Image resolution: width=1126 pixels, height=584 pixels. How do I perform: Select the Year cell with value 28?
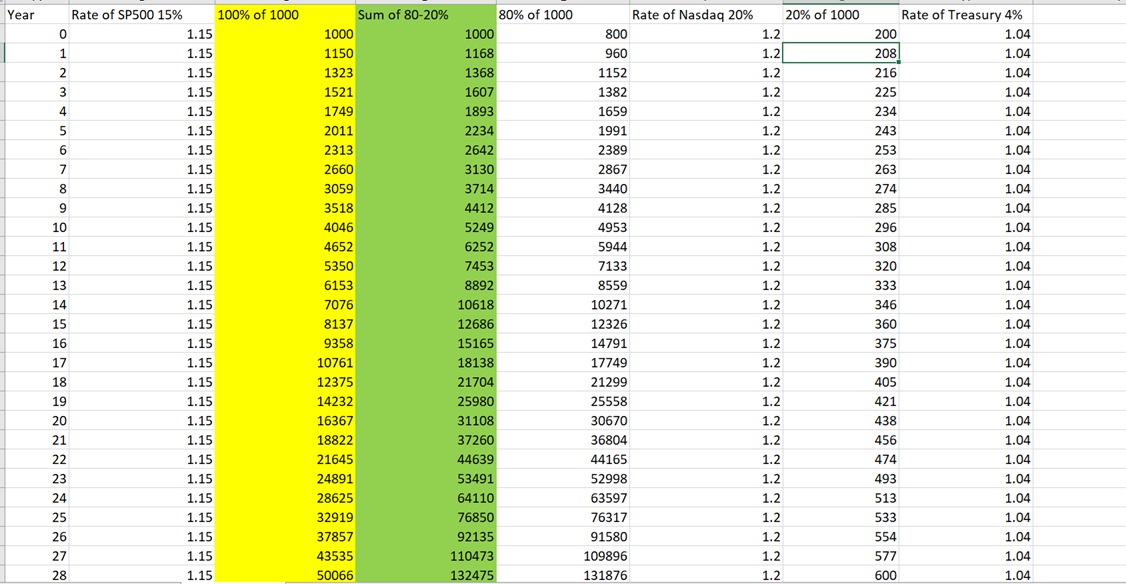coord(34,574)
